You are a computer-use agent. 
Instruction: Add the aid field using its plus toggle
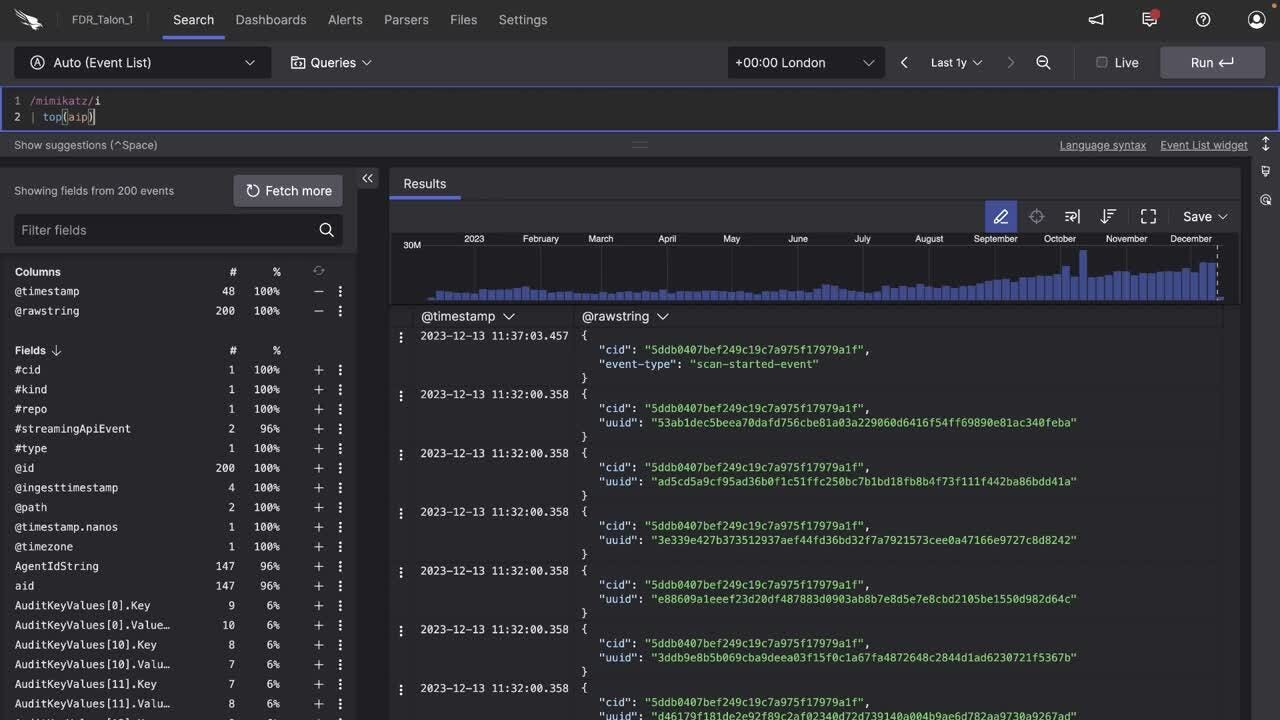[x=318, y=585]
